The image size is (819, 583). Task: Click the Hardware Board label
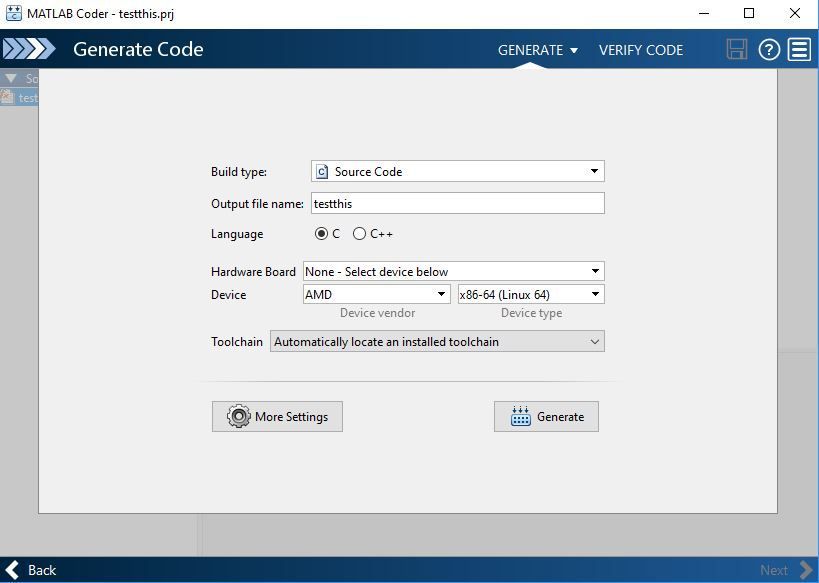coord(253,272)
